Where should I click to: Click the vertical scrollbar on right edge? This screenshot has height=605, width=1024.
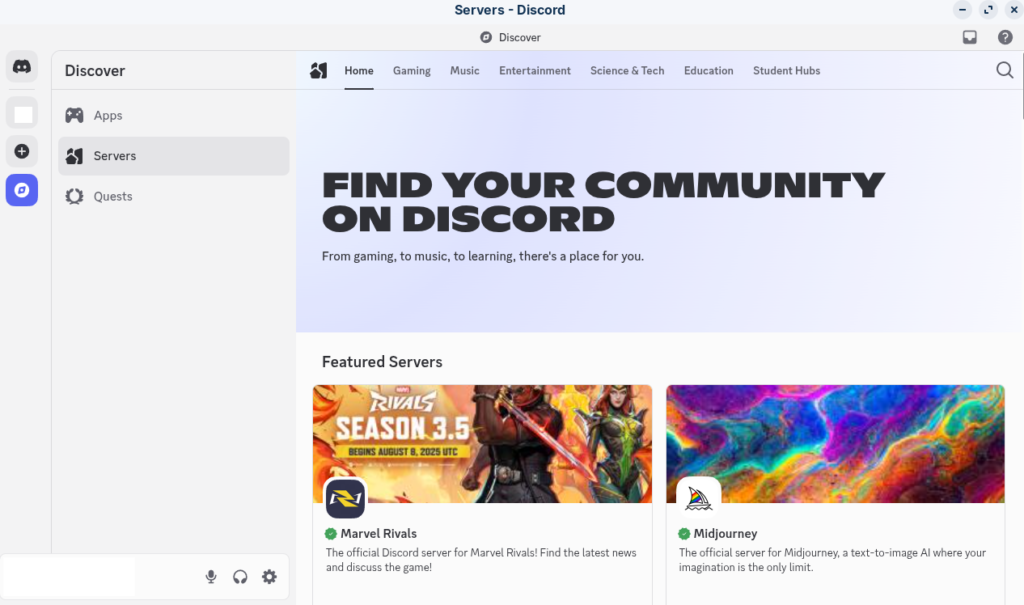tap(1021, 85)
